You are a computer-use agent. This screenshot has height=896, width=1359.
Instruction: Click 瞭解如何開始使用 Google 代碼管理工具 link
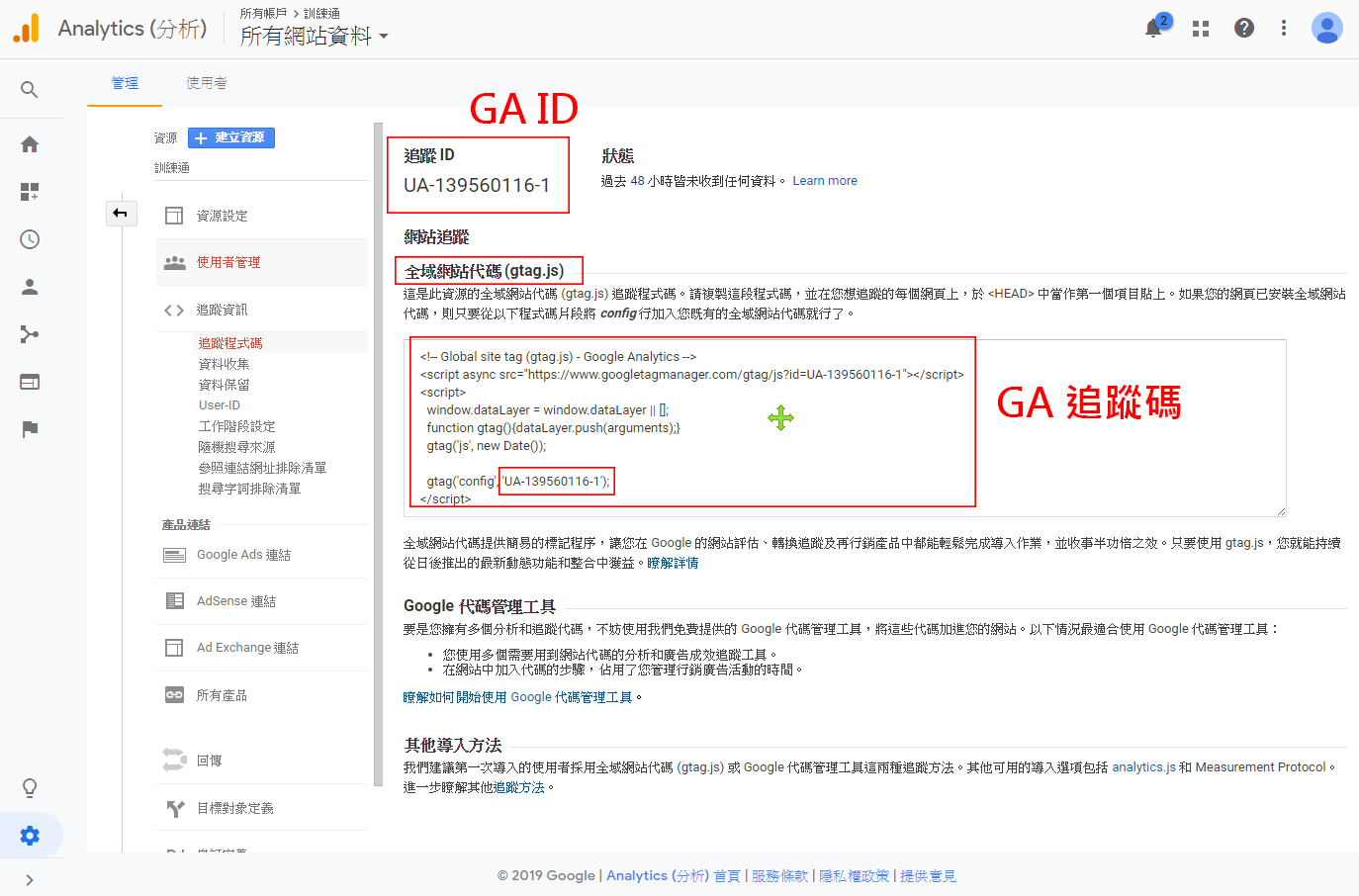click(x=517, y=697)
